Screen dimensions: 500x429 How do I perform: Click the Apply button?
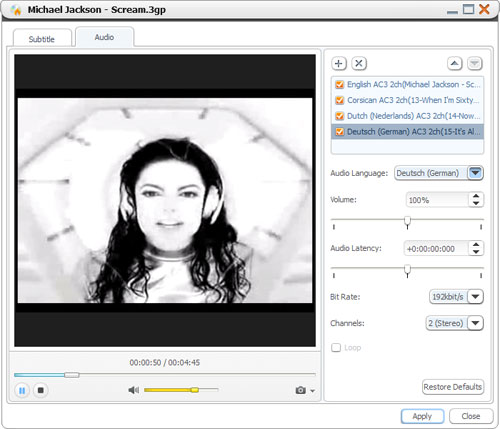[422, 416]
